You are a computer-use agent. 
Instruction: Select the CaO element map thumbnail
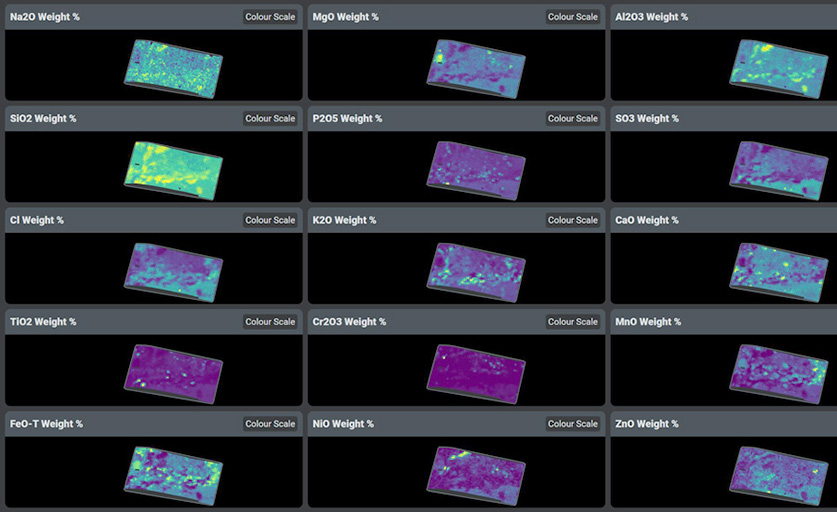point(779,272)
